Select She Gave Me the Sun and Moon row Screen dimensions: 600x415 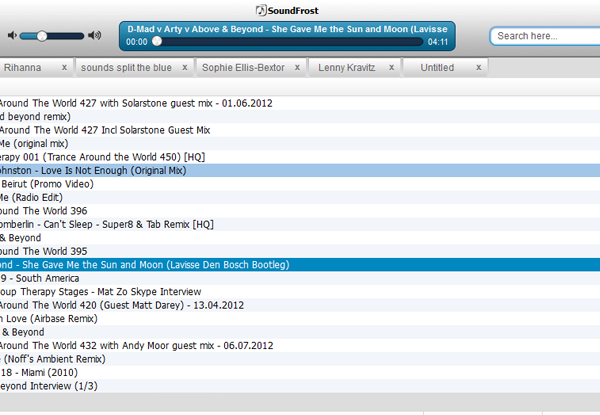pyautogui.click(x=300, y=265)
